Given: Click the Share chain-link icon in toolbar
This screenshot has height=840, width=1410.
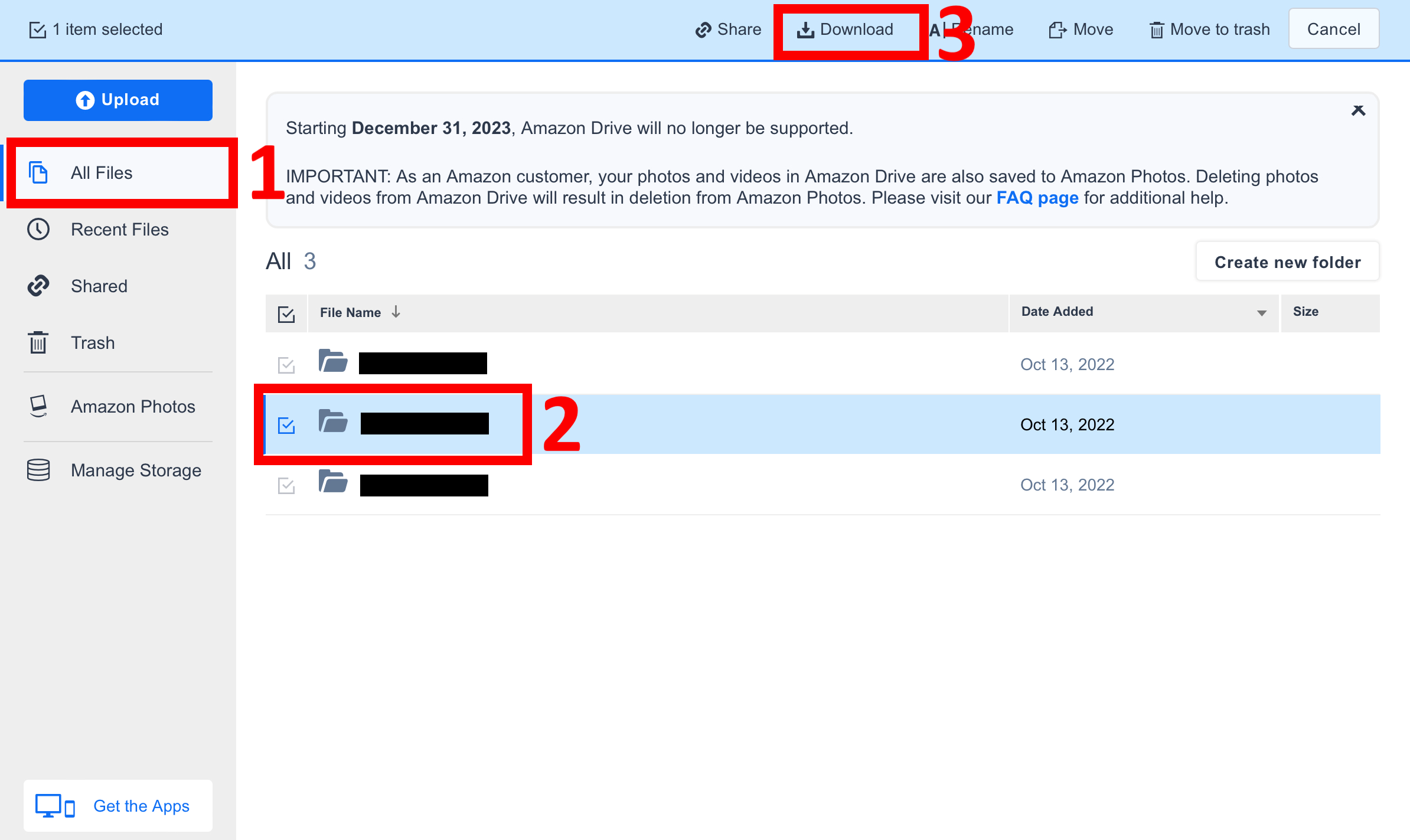Looking at the screenshot, I should click(703, 30).
